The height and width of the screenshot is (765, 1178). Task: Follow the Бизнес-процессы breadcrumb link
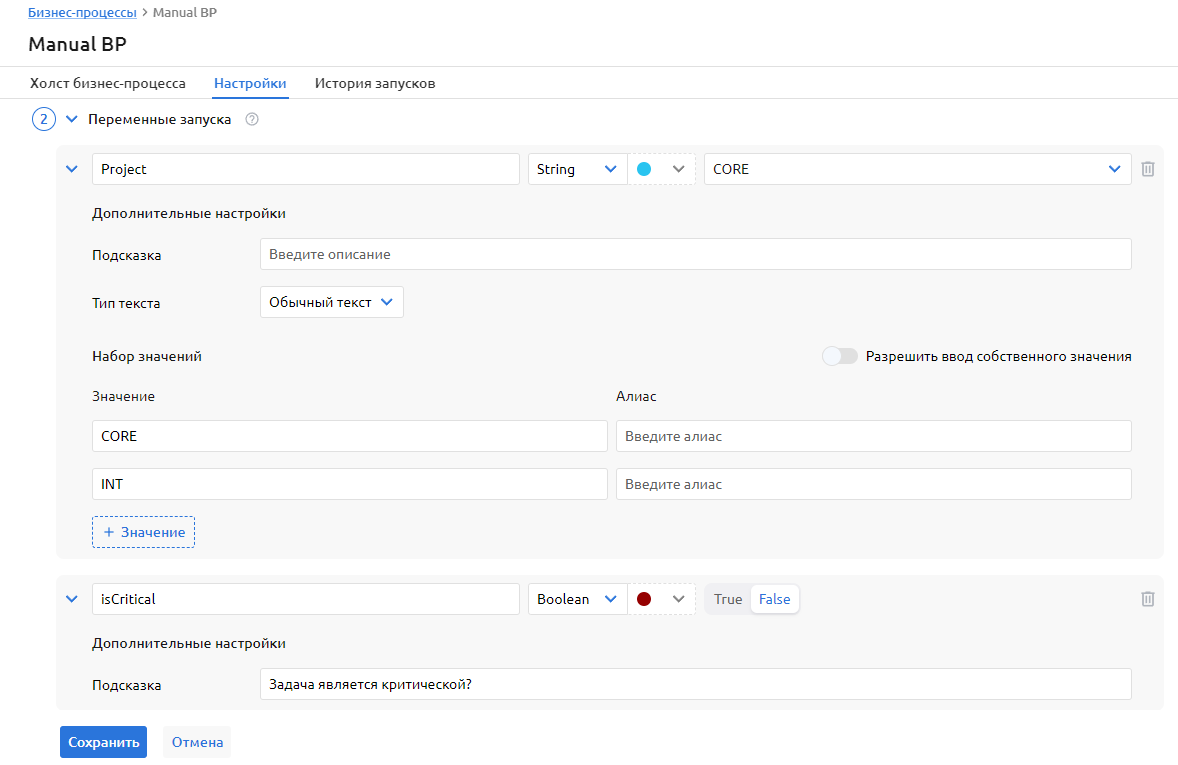(82, 13)
